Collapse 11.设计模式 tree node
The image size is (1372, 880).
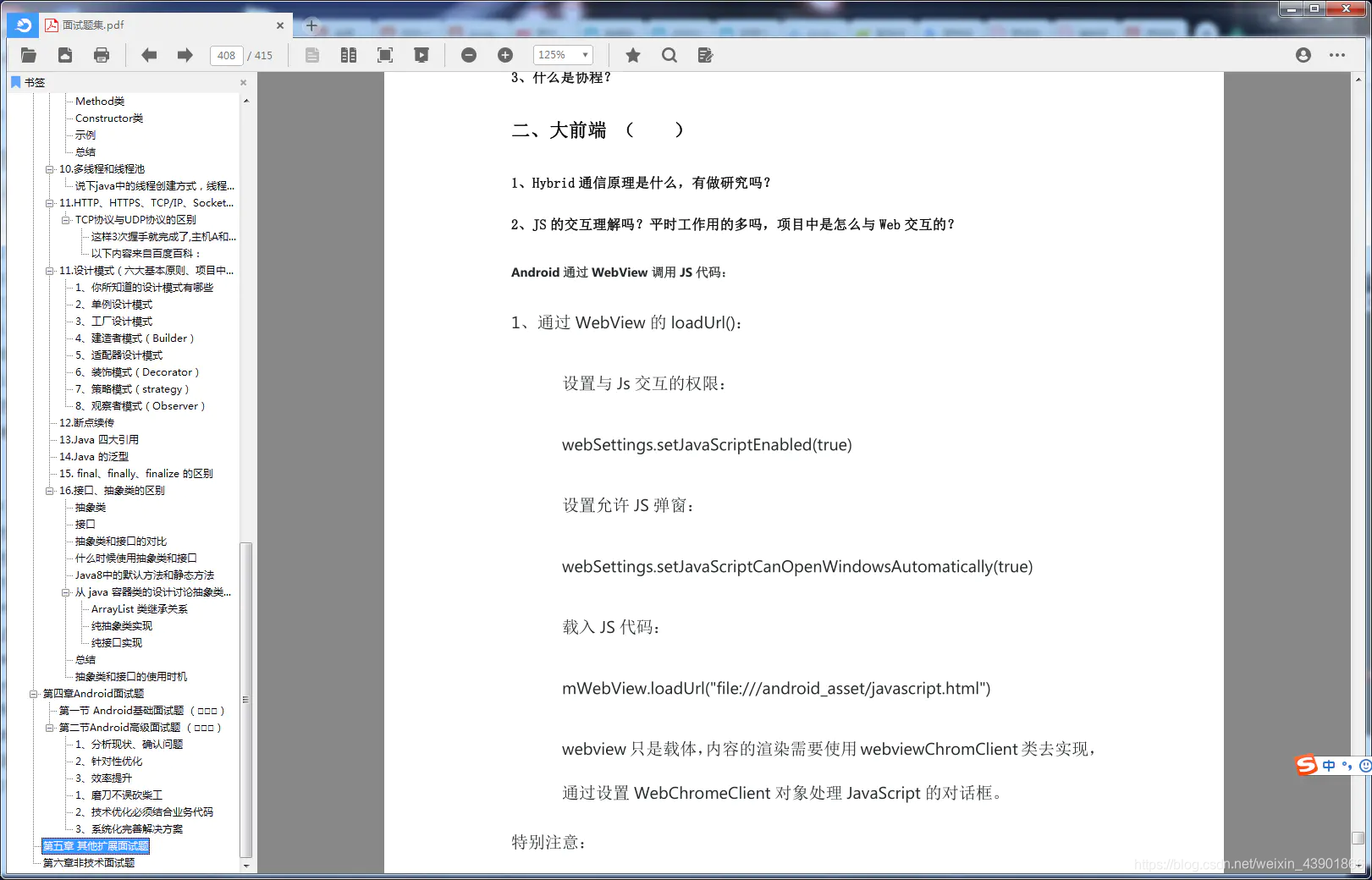pos(50,271)
